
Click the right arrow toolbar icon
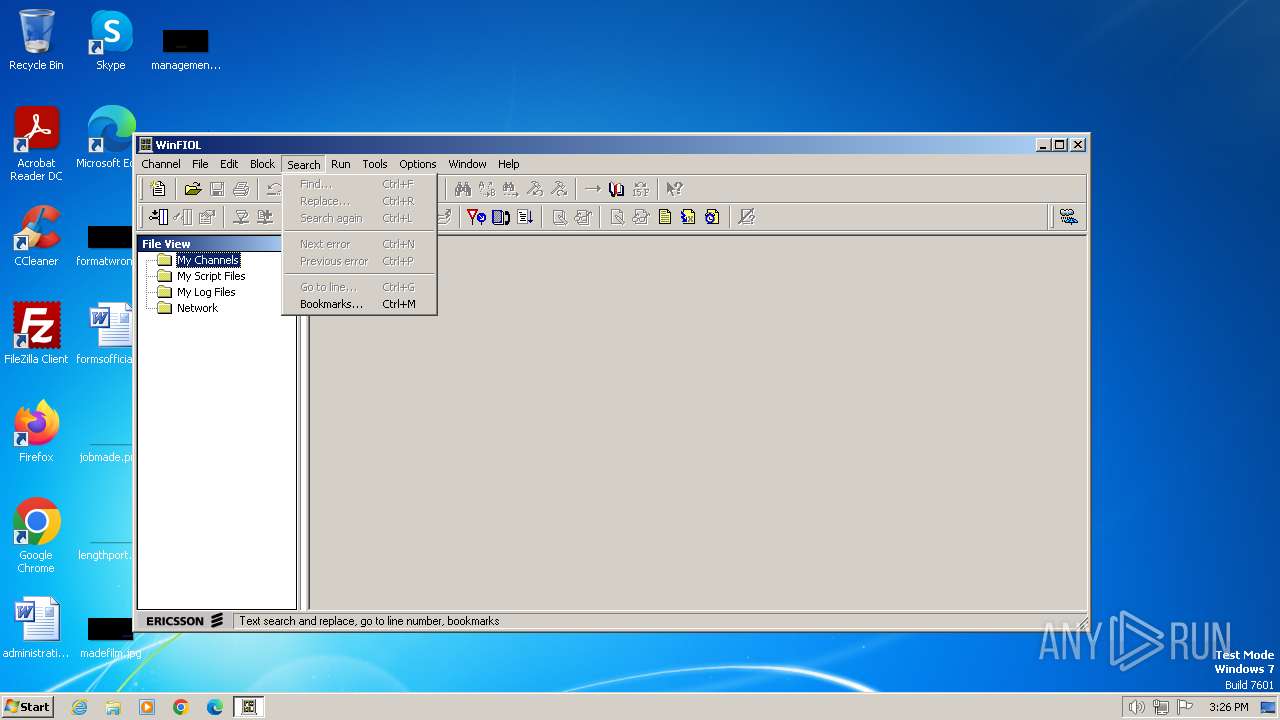click(593, 188)
